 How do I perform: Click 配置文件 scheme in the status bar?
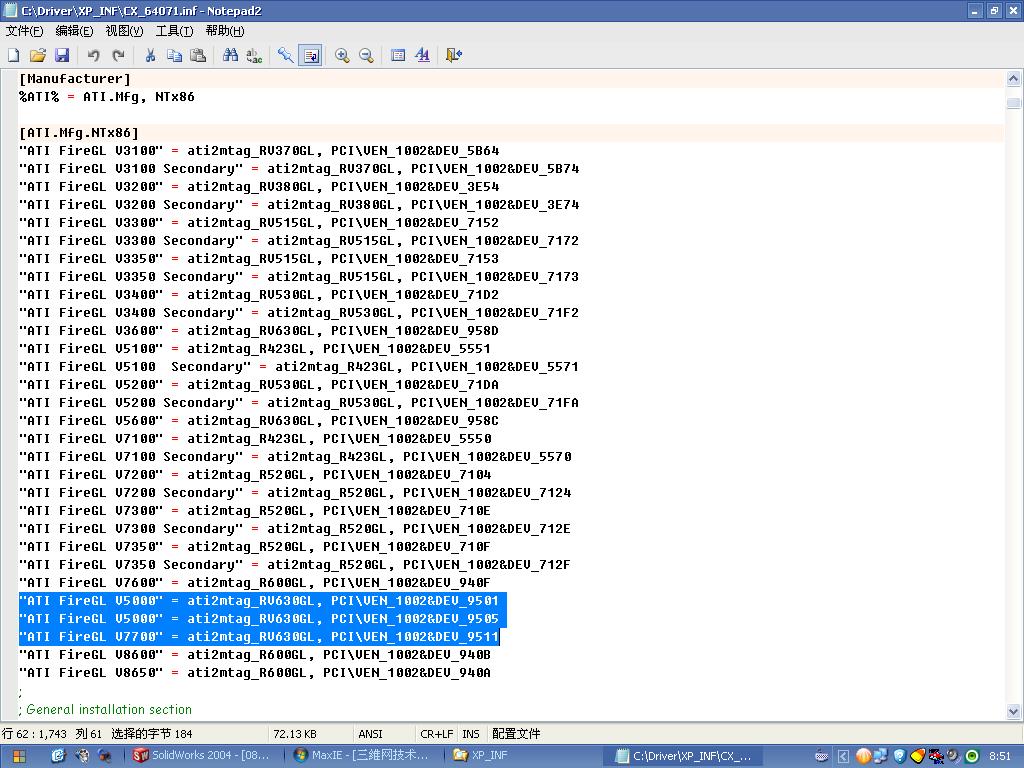point(516,734)
